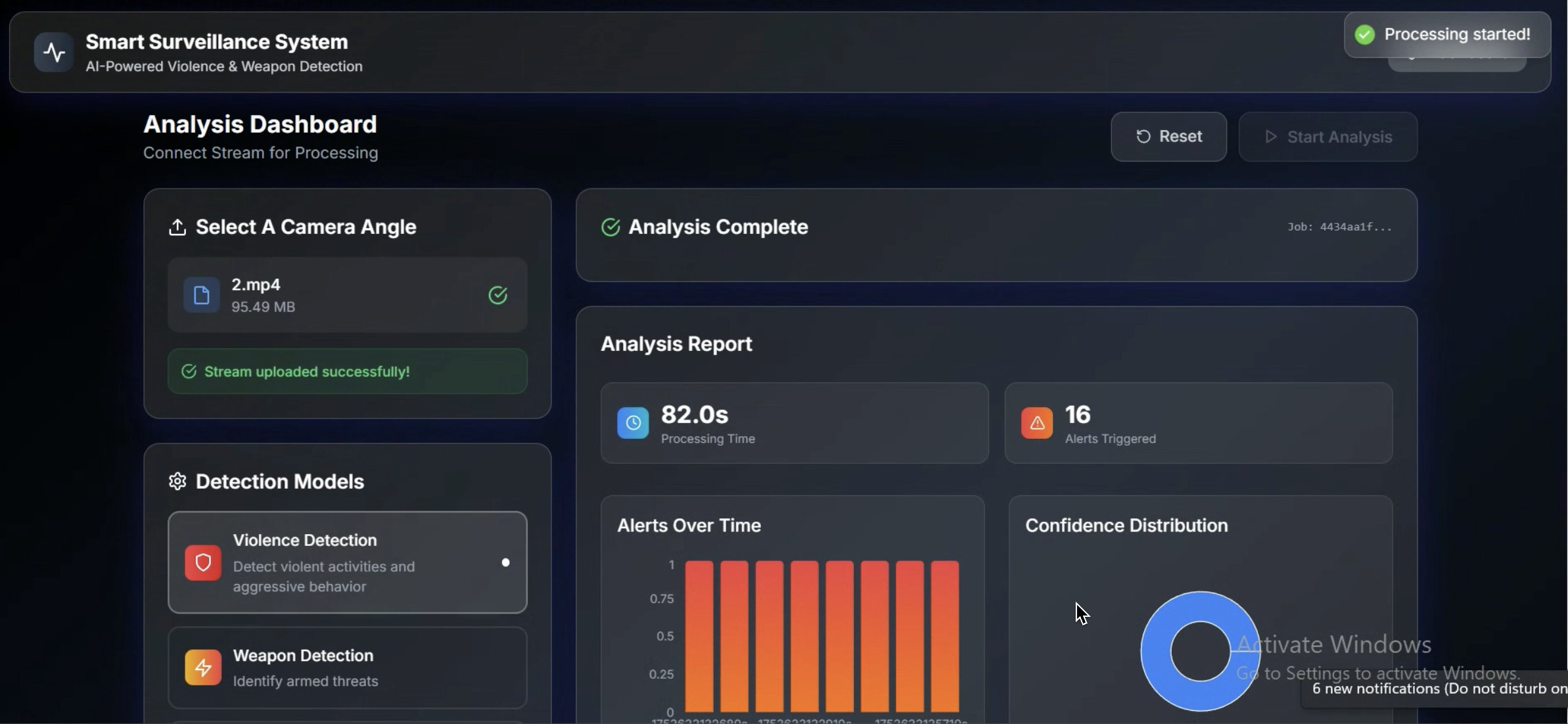Click the green checkmark on the 2.mp4 upload
This screenshot has height=724, width=1568.
pyautogui.click(x=497, y=295)
